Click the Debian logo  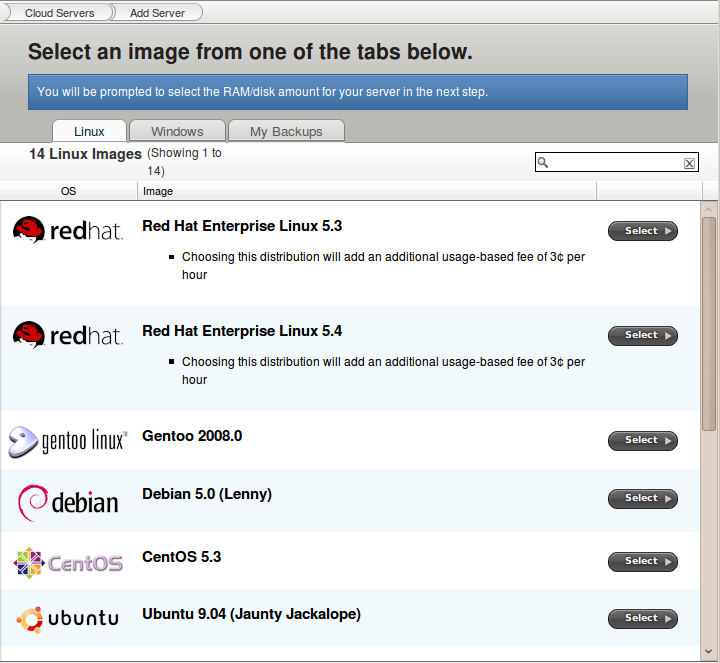click(x=68, y=503)
